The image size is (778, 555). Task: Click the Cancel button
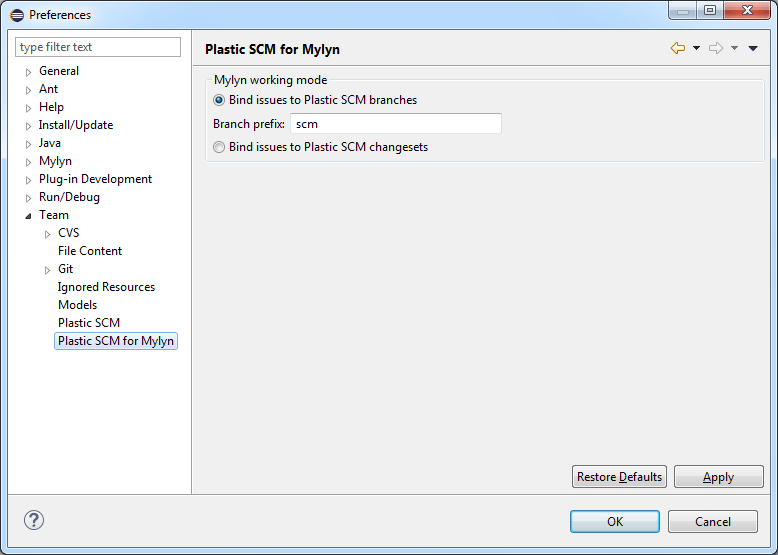pyautogui.click(x=713, y=521)
